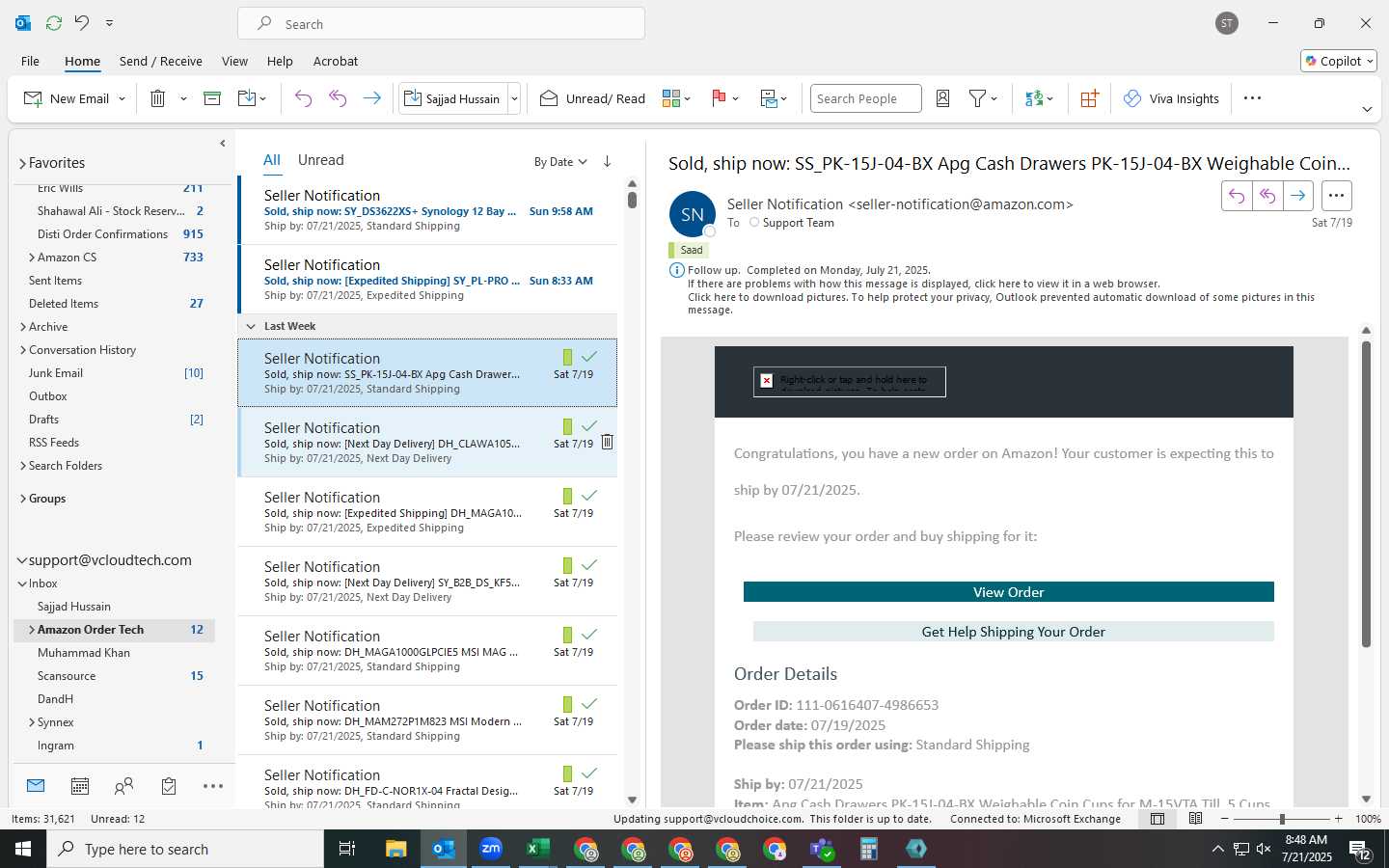Switch to Tasks view

click(x=169, y=786)
